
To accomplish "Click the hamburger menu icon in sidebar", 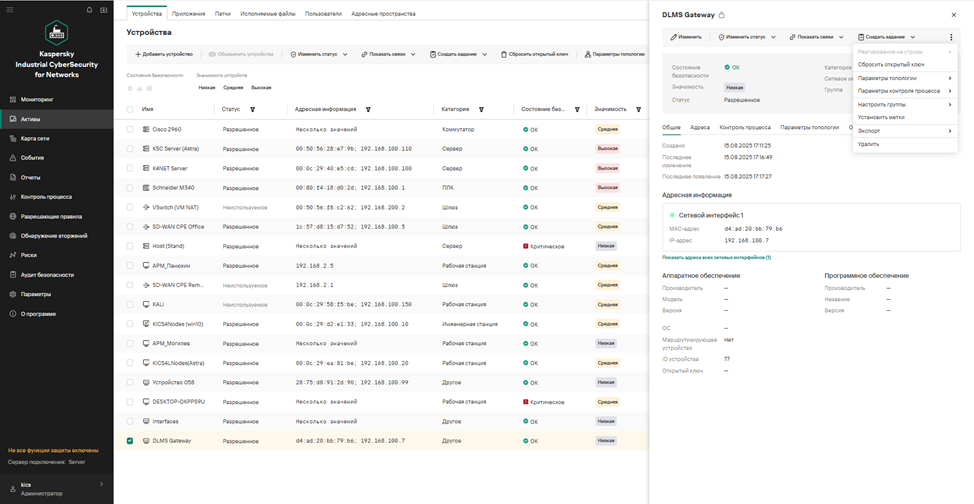I will pyautogui.click(x=9, y=10).
